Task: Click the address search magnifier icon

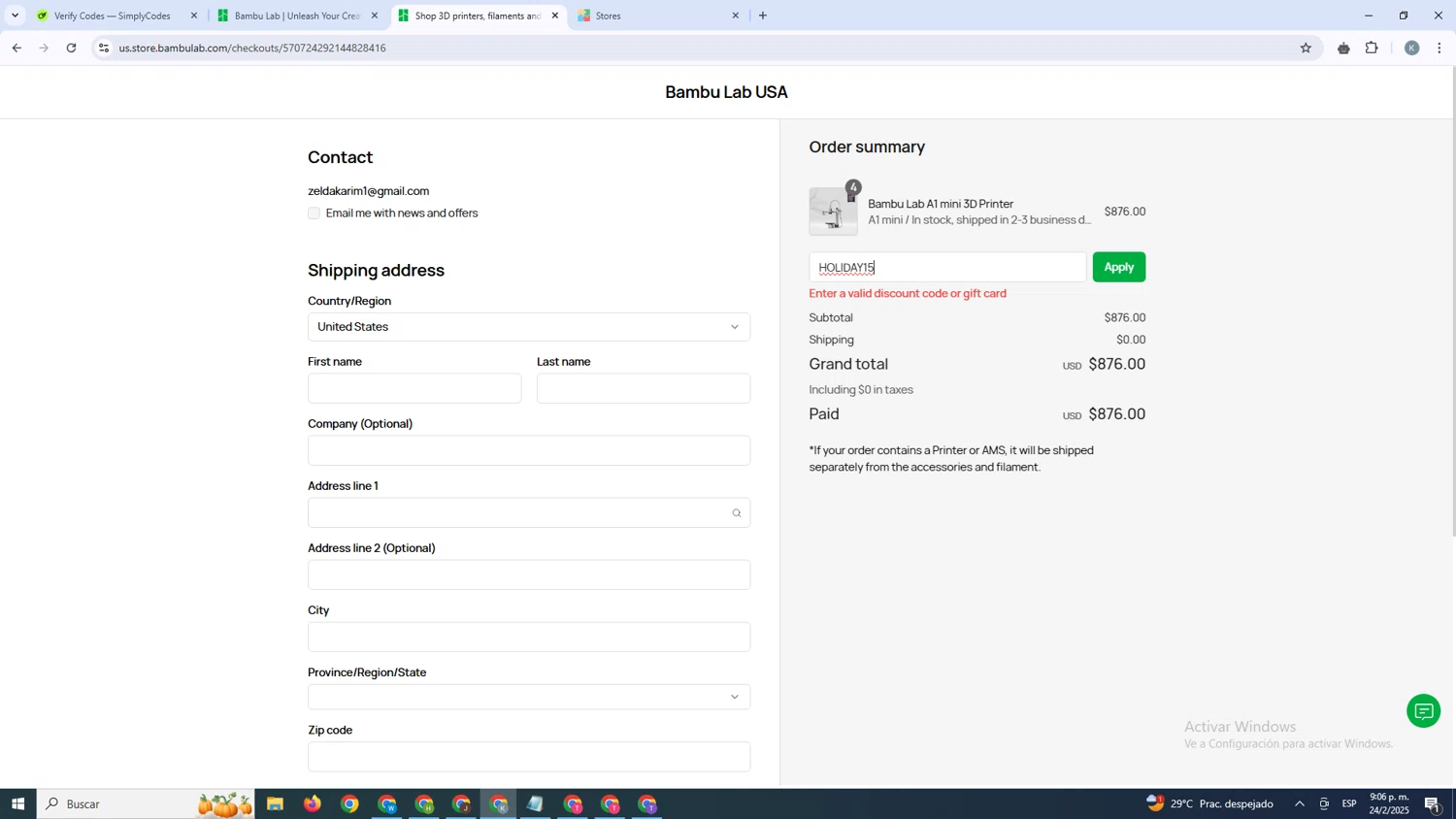Action: click(x=737, y=513)
